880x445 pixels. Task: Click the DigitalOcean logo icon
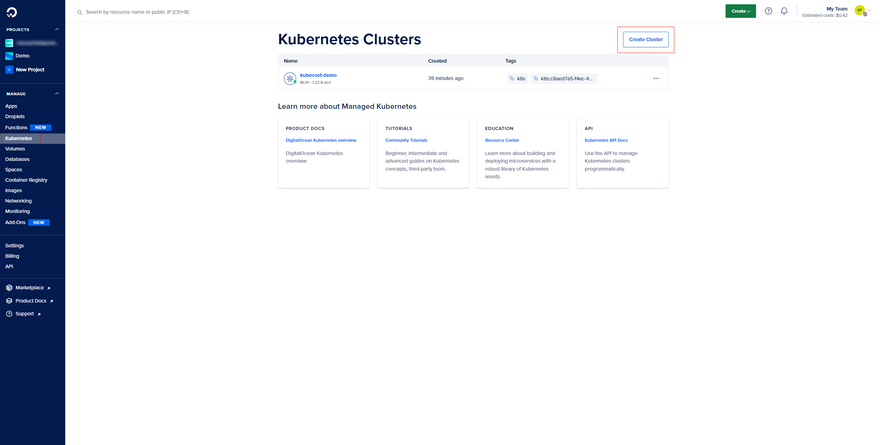(10, 11)
